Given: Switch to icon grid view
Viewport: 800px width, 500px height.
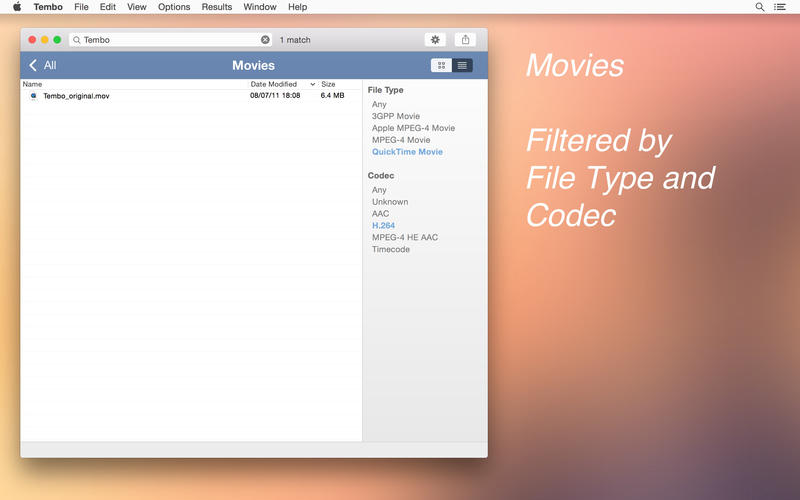Looking at the screenshot, I should 441,65.
